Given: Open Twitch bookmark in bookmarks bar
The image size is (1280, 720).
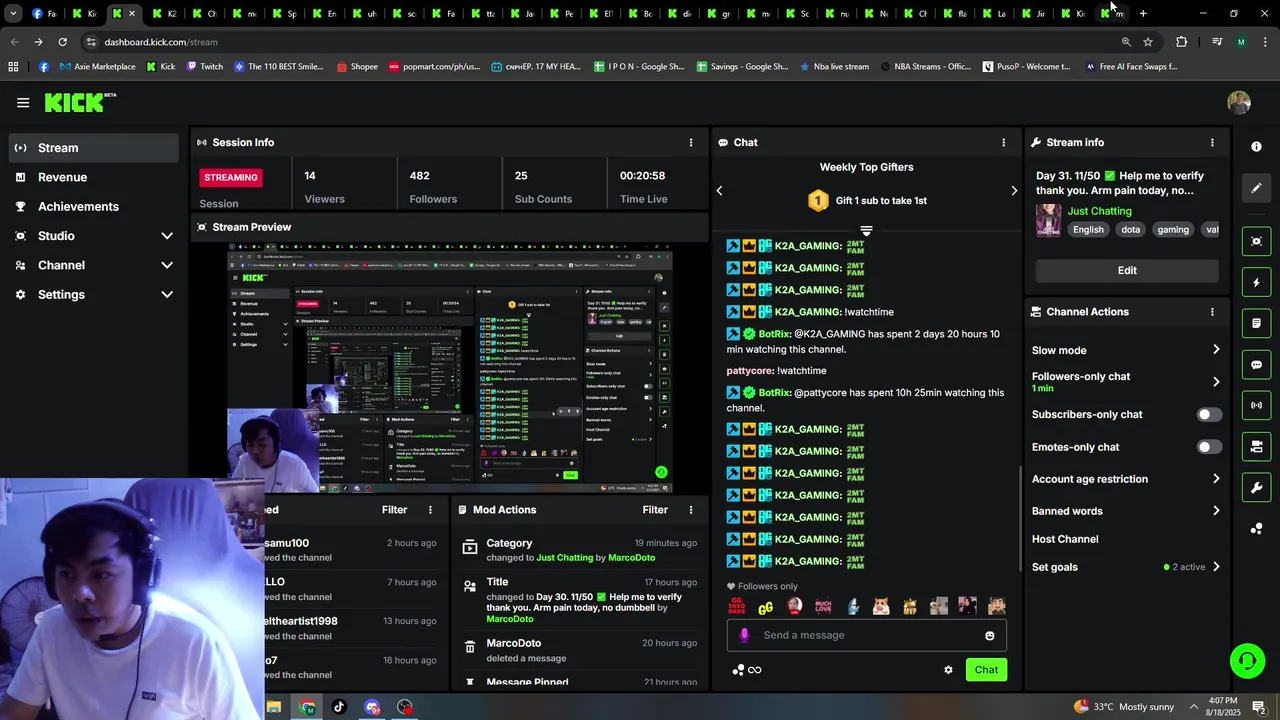Looking at the screenshot, I should coord(204,67).
